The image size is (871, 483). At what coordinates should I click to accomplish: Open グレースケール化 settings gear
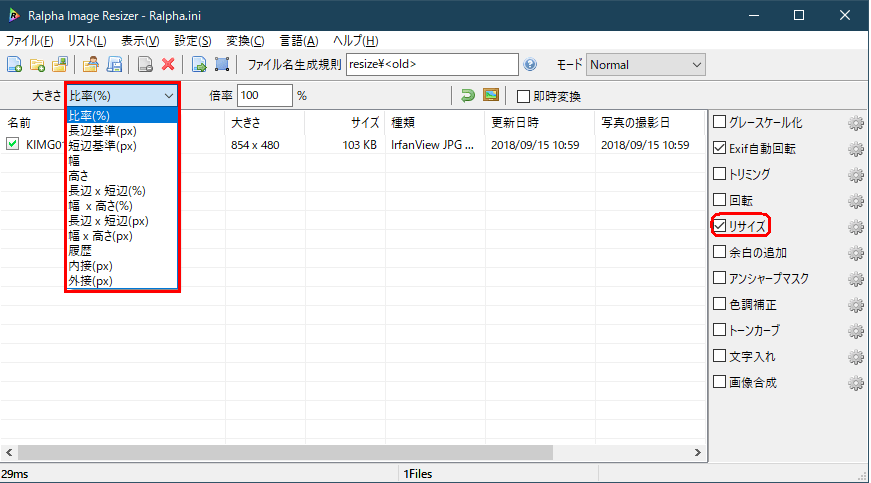click(856, 123)
